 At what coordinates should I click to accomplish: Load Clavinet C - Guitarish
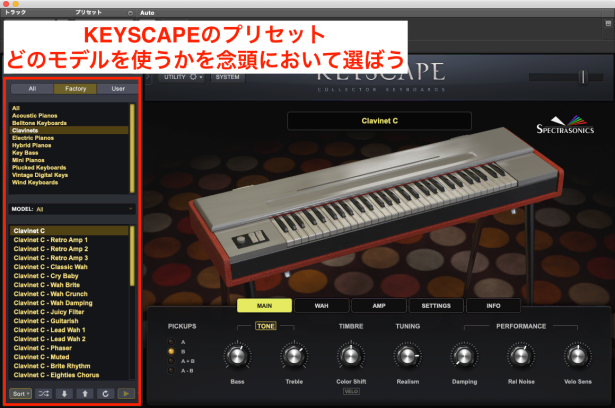(69, 321)
